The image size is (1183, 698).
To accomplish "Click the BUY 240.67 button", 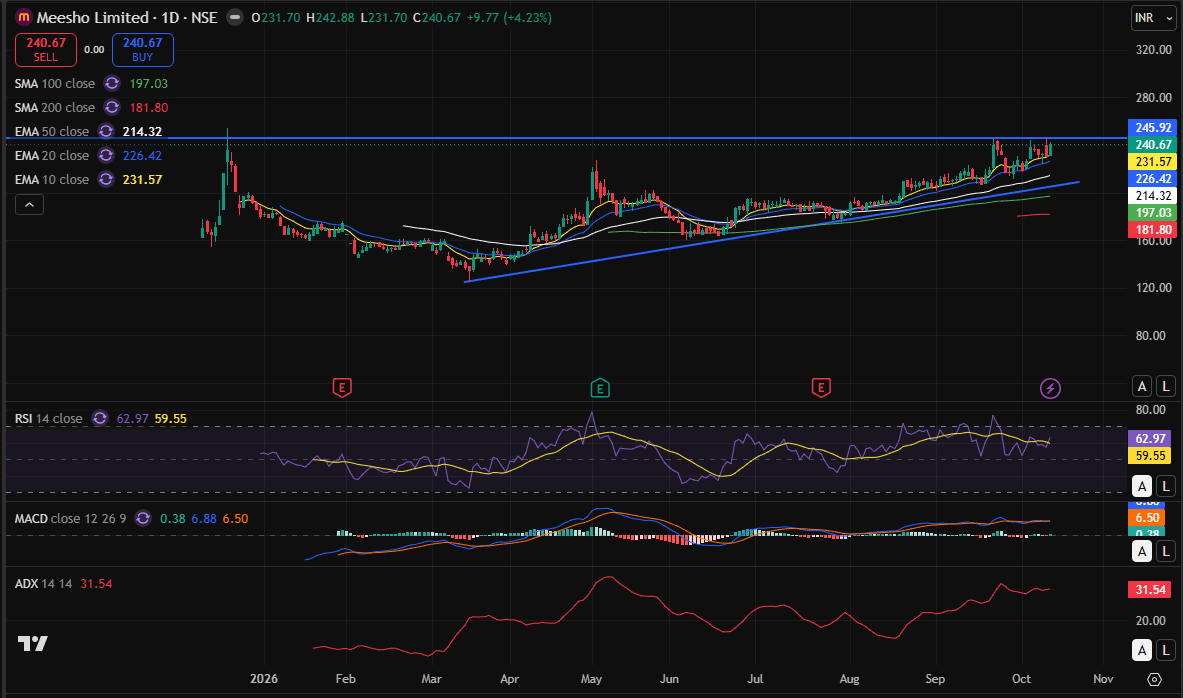I will 143,50.
